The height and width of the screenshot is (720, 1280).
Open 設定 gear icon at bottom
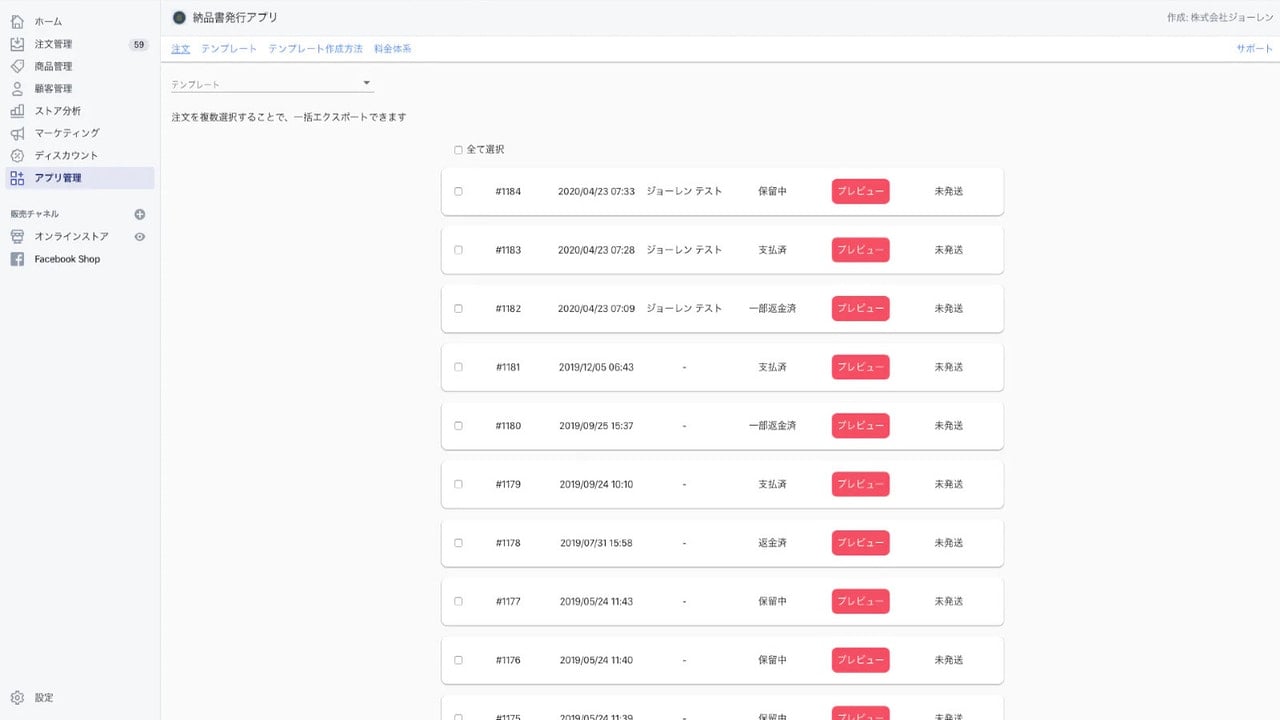click(17, 697)
